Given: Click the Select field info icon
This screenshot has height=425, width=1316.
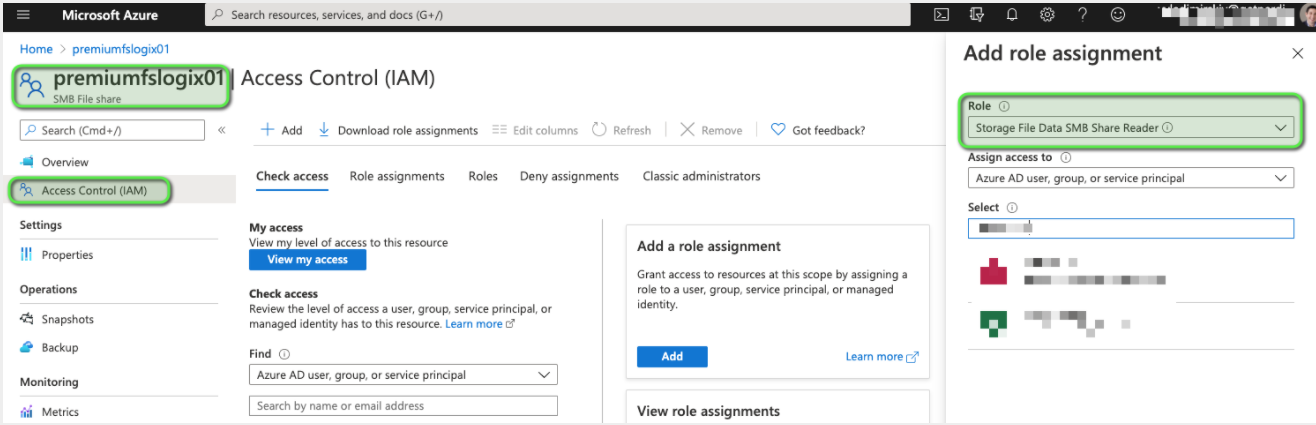Looking at the screenshot, I should [1012, 208].
